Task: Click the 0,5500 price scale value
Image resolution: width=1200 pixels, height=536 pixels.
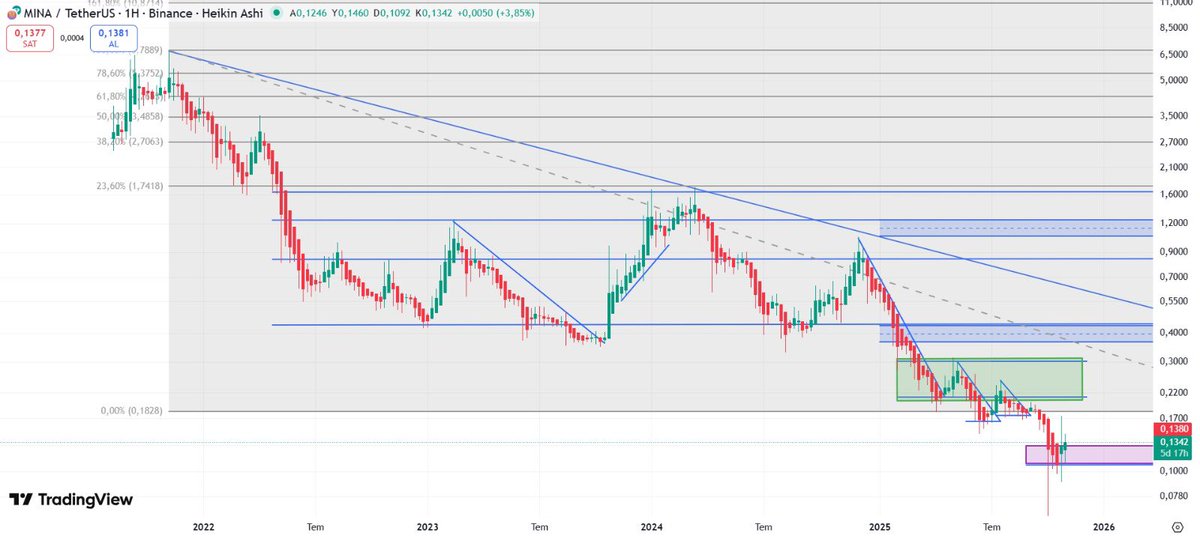Action: point(1172,301)
